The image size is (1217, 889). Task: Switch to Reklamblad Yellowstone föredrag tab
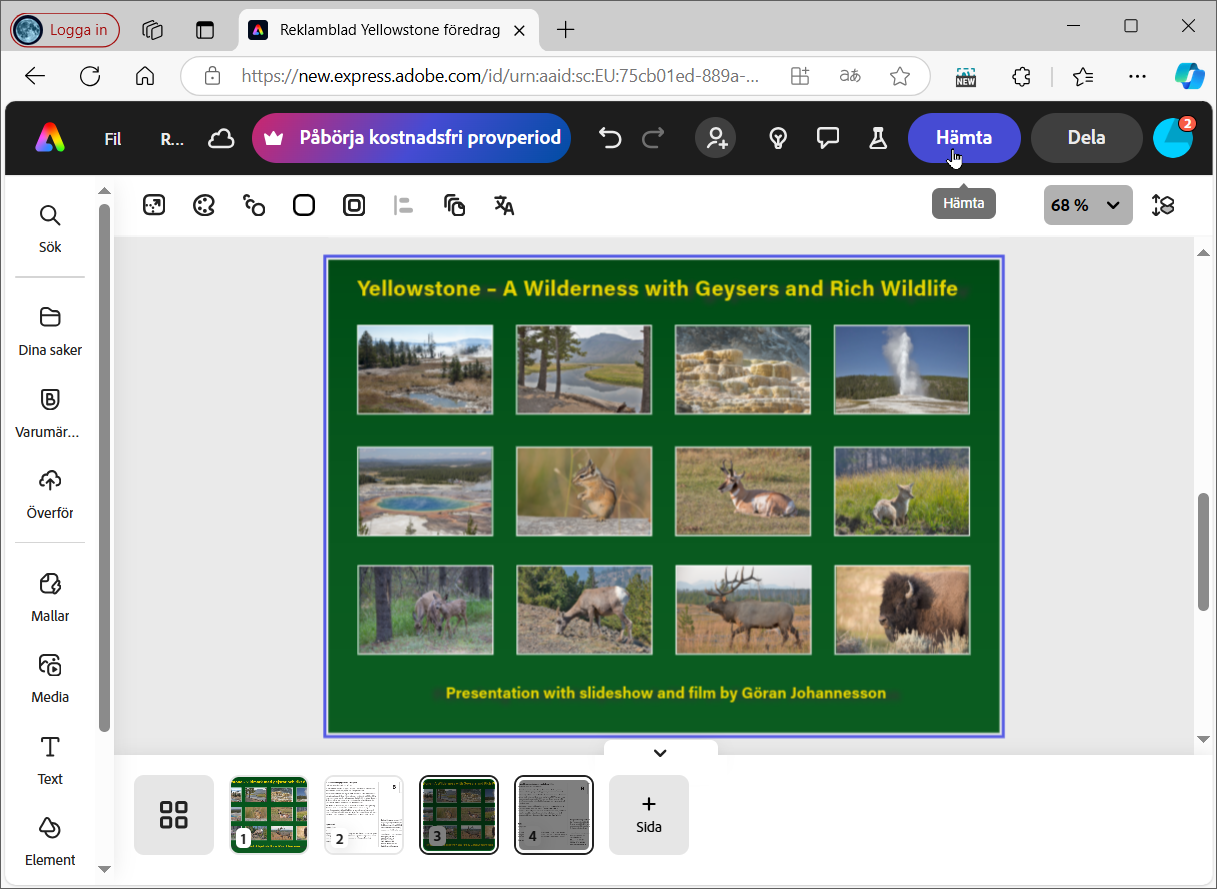(388, 30)
